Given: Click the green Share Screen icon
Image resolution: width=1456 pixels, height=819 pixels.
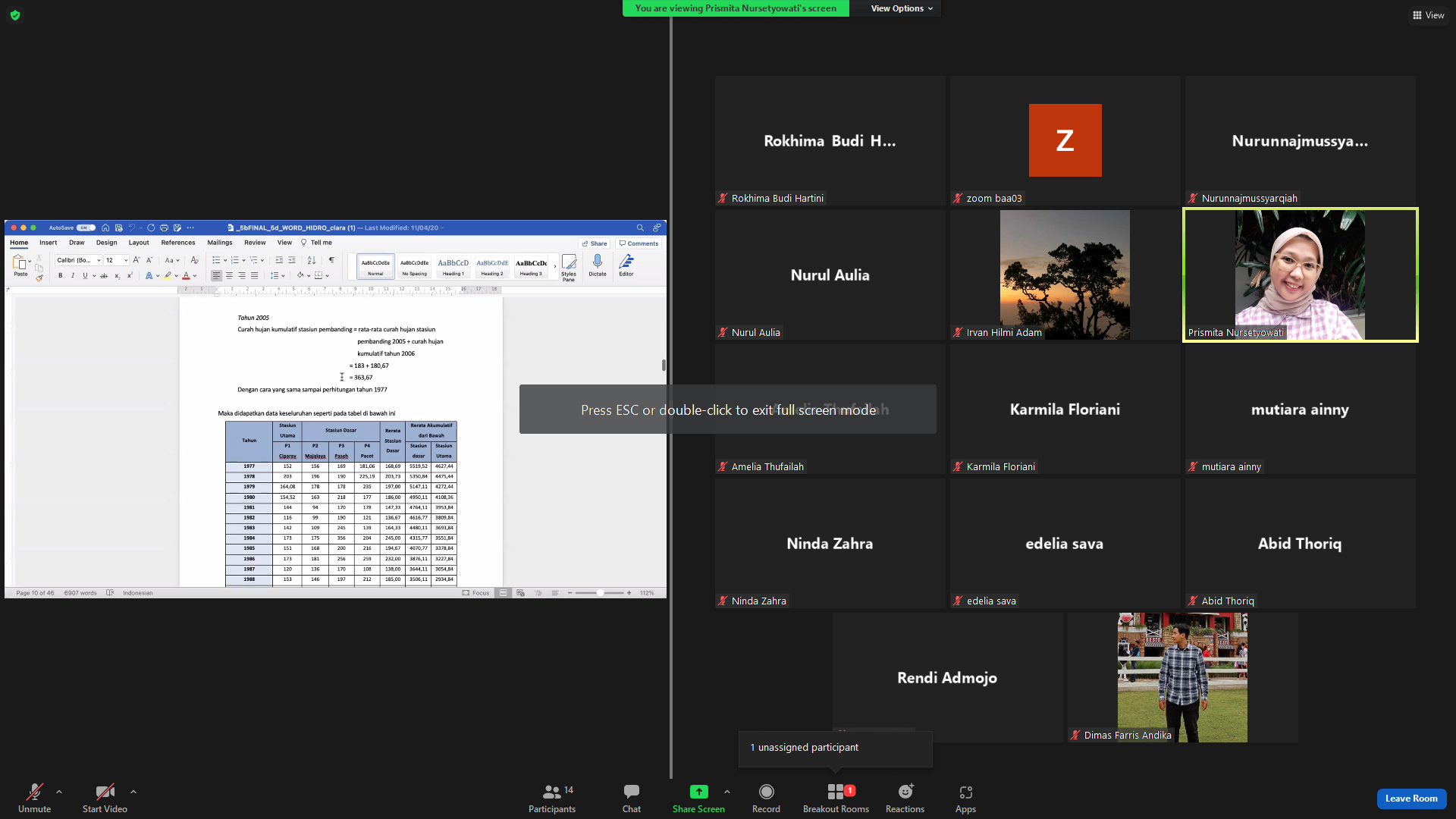Looking at the screenshot, I should [698, 792].
